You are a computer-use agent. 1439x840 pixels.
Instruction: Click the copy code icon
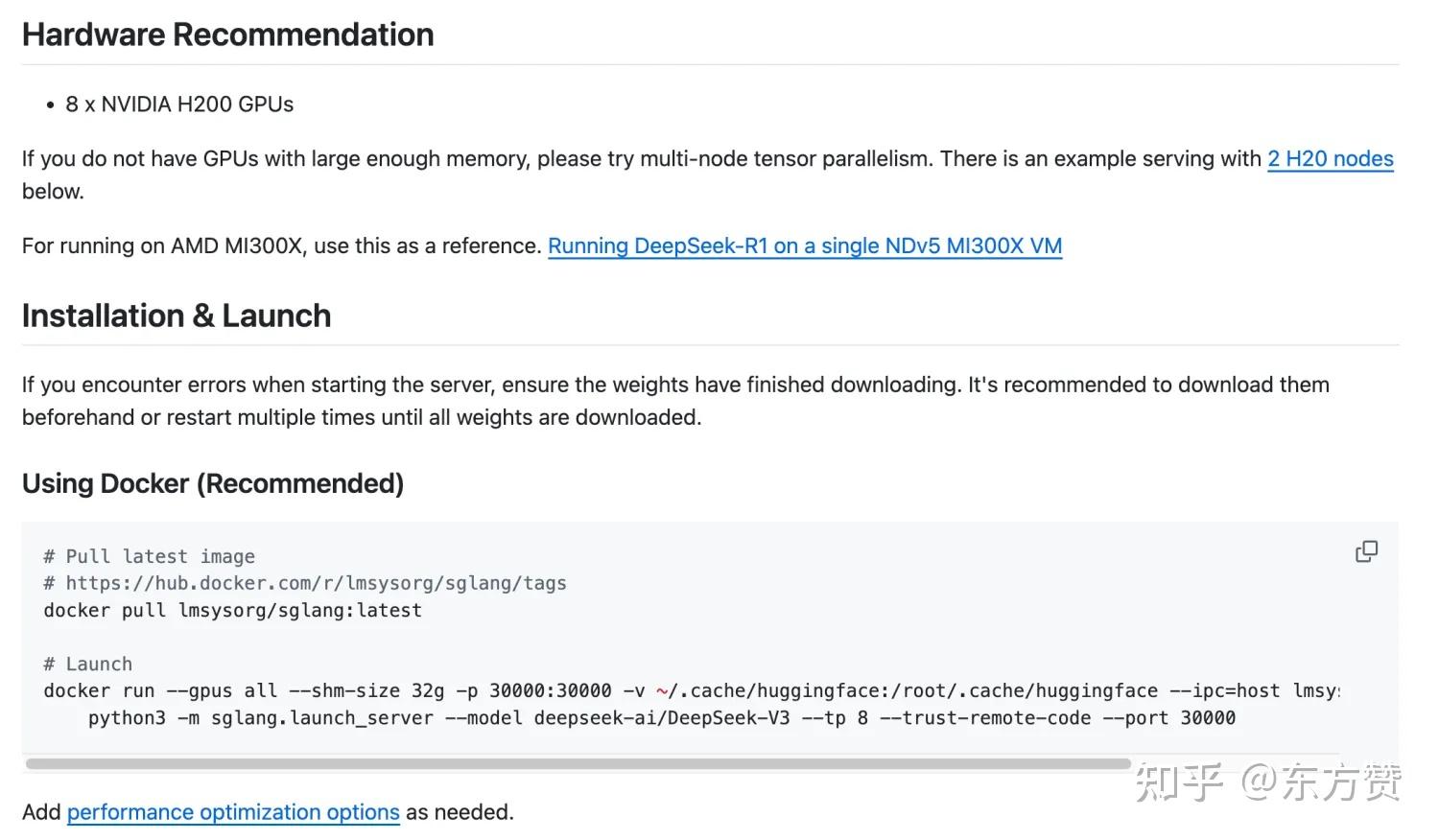pyautogui.click(x=1366, y=551)
